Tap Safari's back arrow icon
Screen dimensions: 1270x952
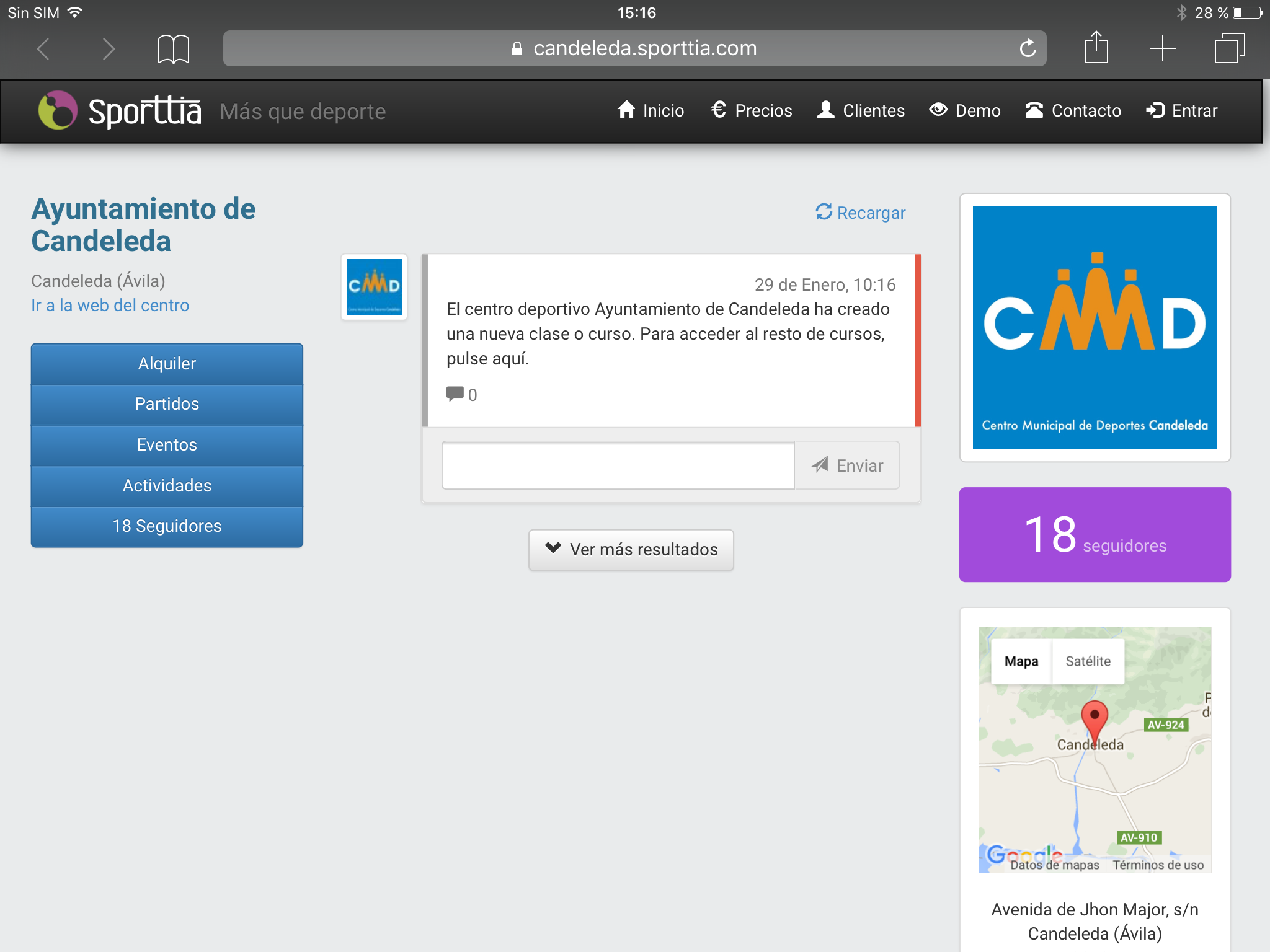click(43, 49)
